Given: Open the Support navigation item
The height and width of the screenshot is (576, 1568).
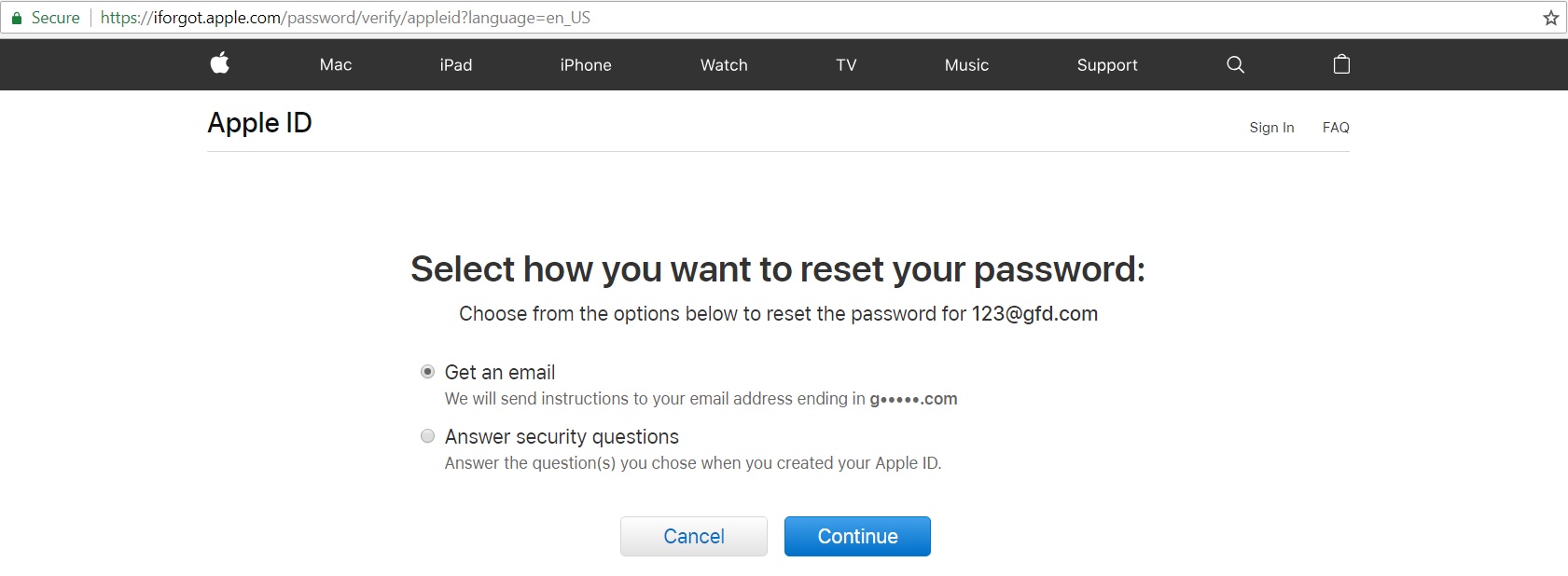Looking at the screenshot, I should 1107,65.
